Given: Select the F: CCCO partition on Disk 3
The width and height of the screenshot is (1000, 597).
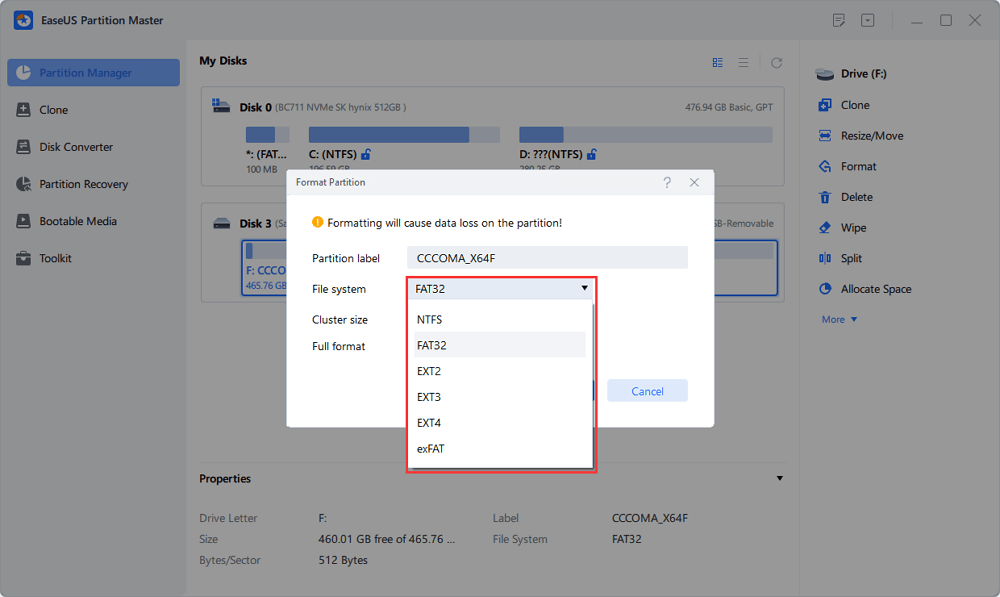Looking at the screenshot, I should pyautogui.click(x=265, y=268).
